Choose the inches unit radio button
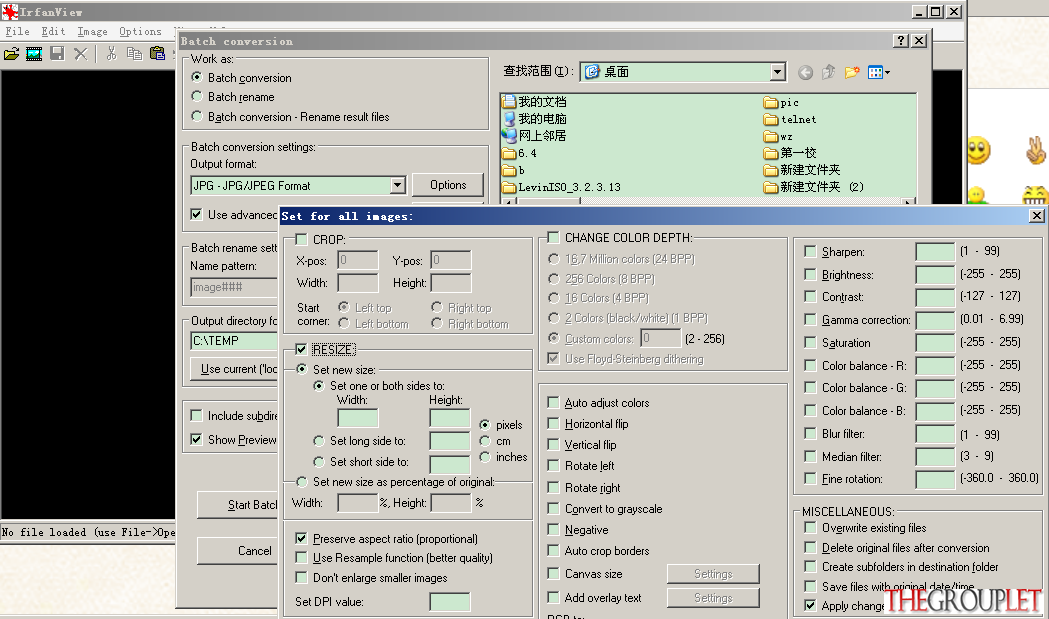 pos(485,457)
